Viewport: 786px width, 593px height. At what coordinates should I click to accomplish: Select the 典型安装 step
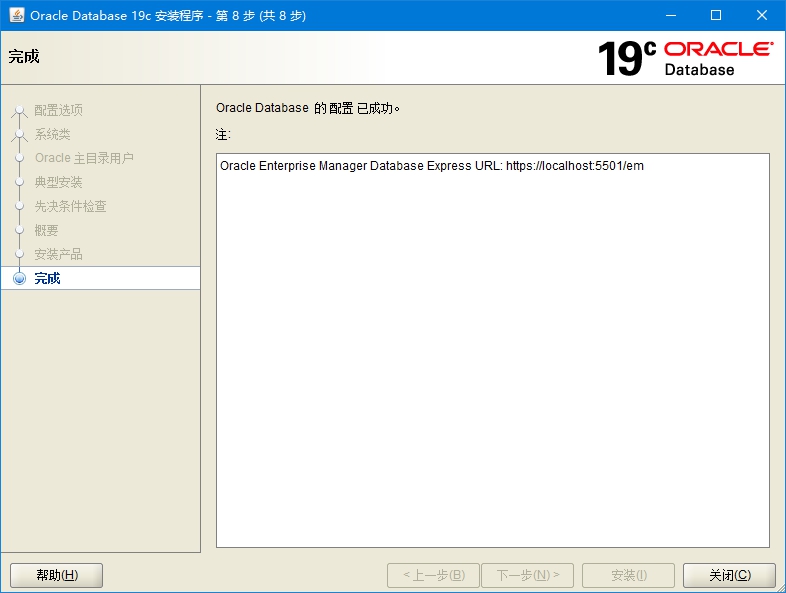tap(59, 182)
